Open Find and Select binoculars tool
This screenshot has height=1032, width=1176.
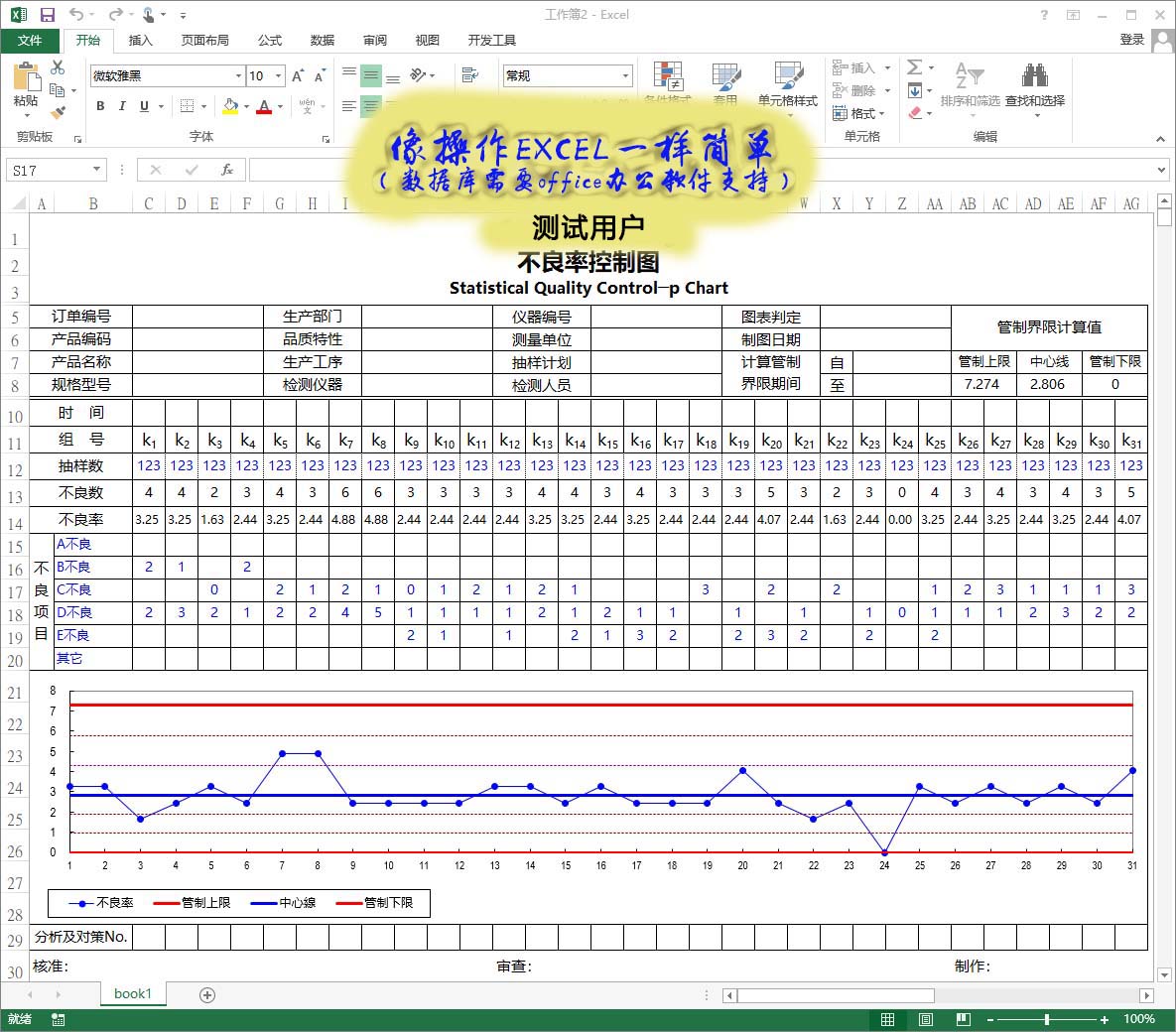[1034, 77]
